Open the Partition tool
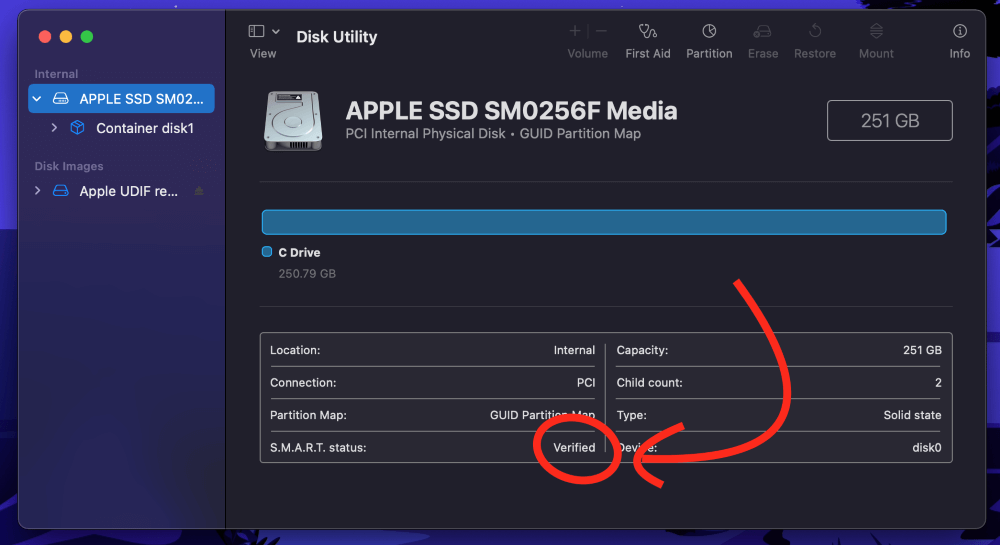The height and width of the screenshot is (545, 1000). tap(709, 41)
